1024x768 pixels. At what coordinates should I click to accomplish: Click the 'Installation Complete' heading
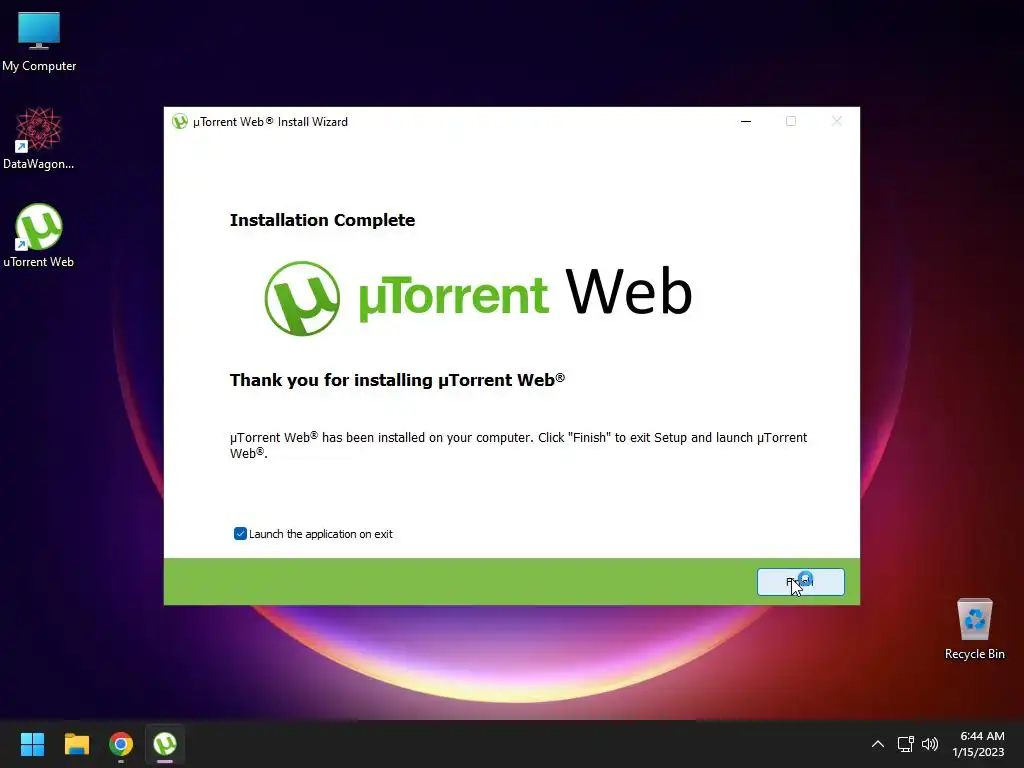click(x=322, y=220)
